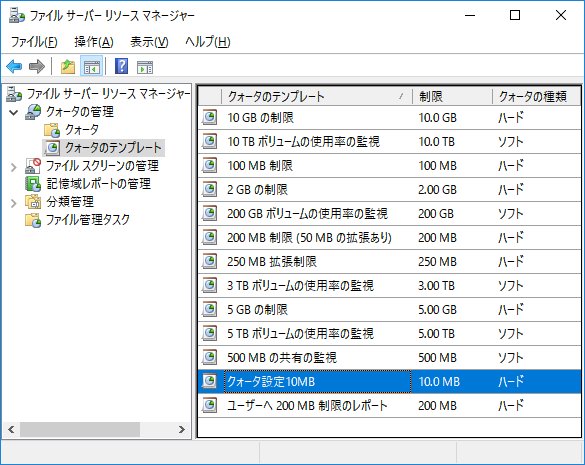
Task: Click icon of 3 TB ボリュームの使用率の監視
Action: pos(209,285)
